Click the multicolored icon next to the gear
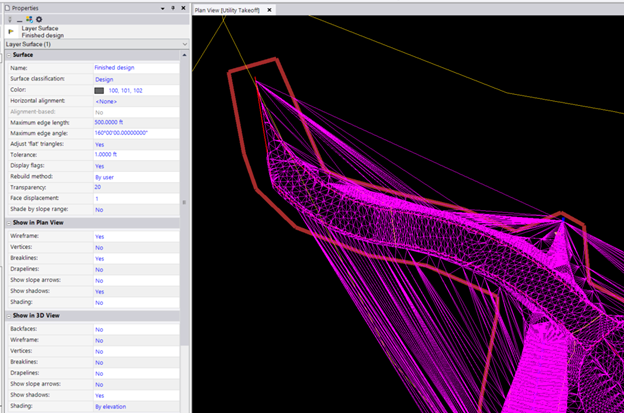The height and width of the screenshot is (413, 624). coord(29,19)
